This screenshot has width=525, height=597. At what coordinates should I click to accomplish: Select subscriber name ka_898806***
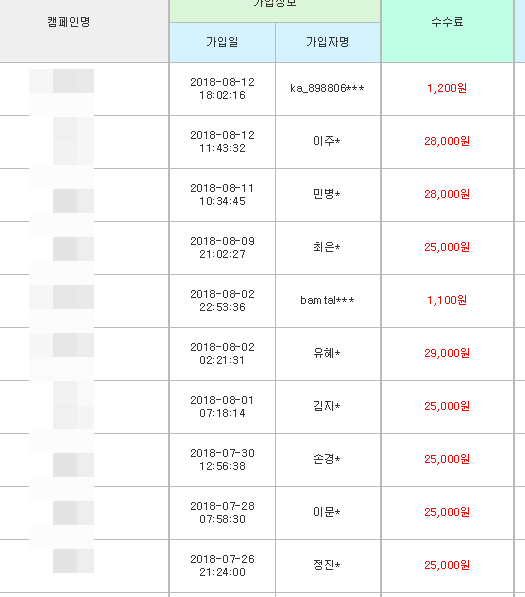(x=327, y=88)
